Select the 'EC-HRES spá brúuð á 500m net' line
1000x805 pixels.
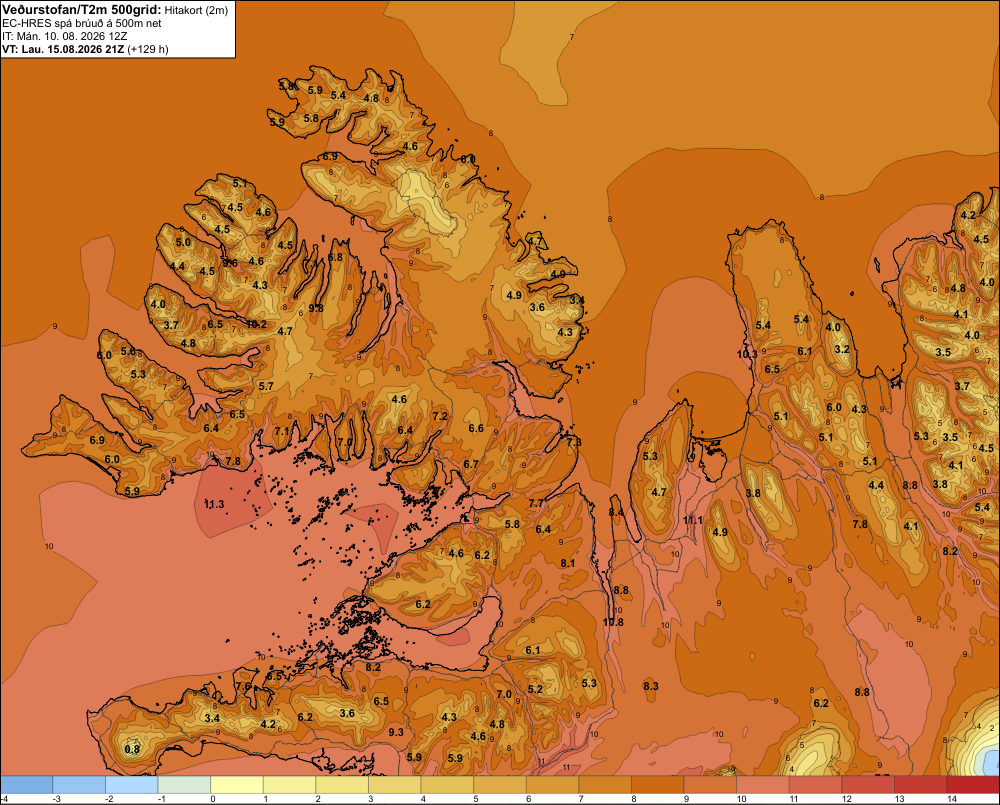click(82, 23)
